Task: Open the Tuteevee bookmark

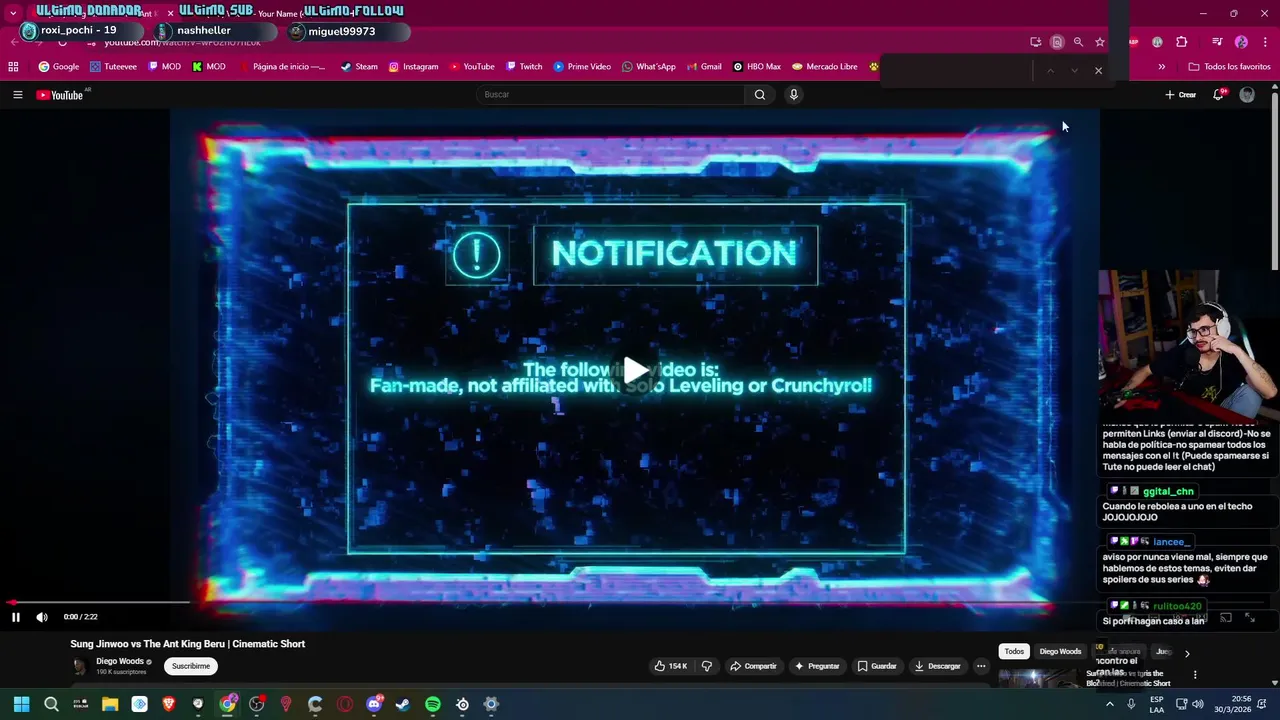Action: point(113,67)
